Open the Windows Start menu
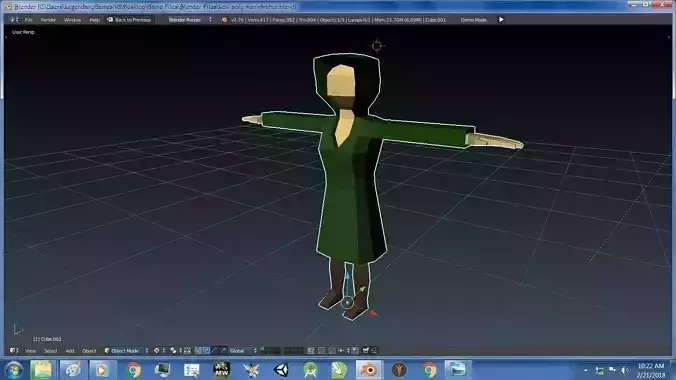676x380 pixels. [x=14, y=370]
